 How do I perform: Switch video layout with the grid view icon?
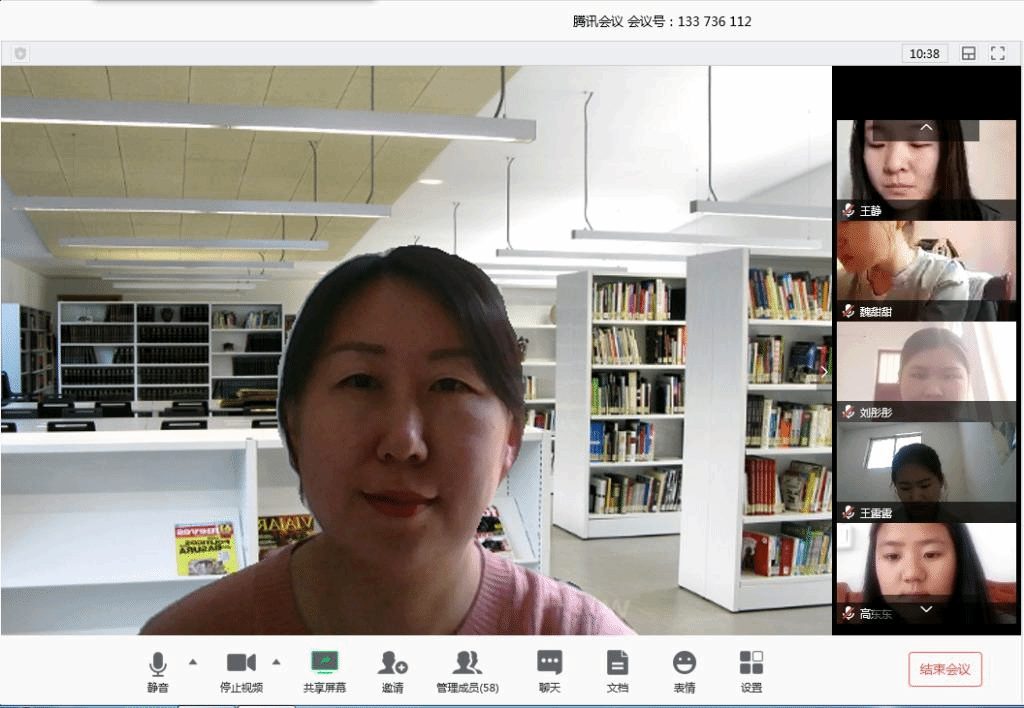pos(968,54)
